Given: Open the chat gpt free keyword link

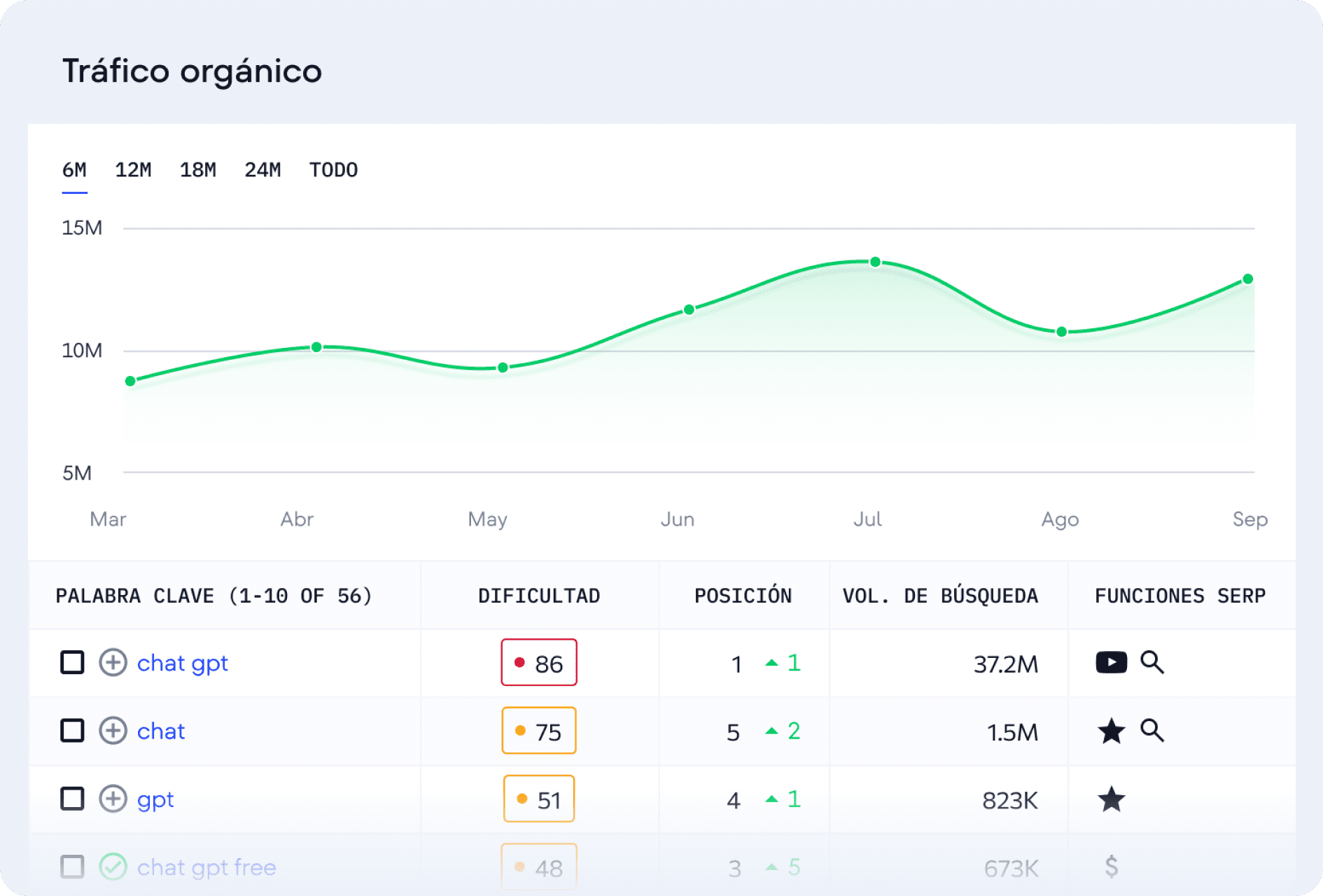Looking at the screenshot, I should point(206,868).
